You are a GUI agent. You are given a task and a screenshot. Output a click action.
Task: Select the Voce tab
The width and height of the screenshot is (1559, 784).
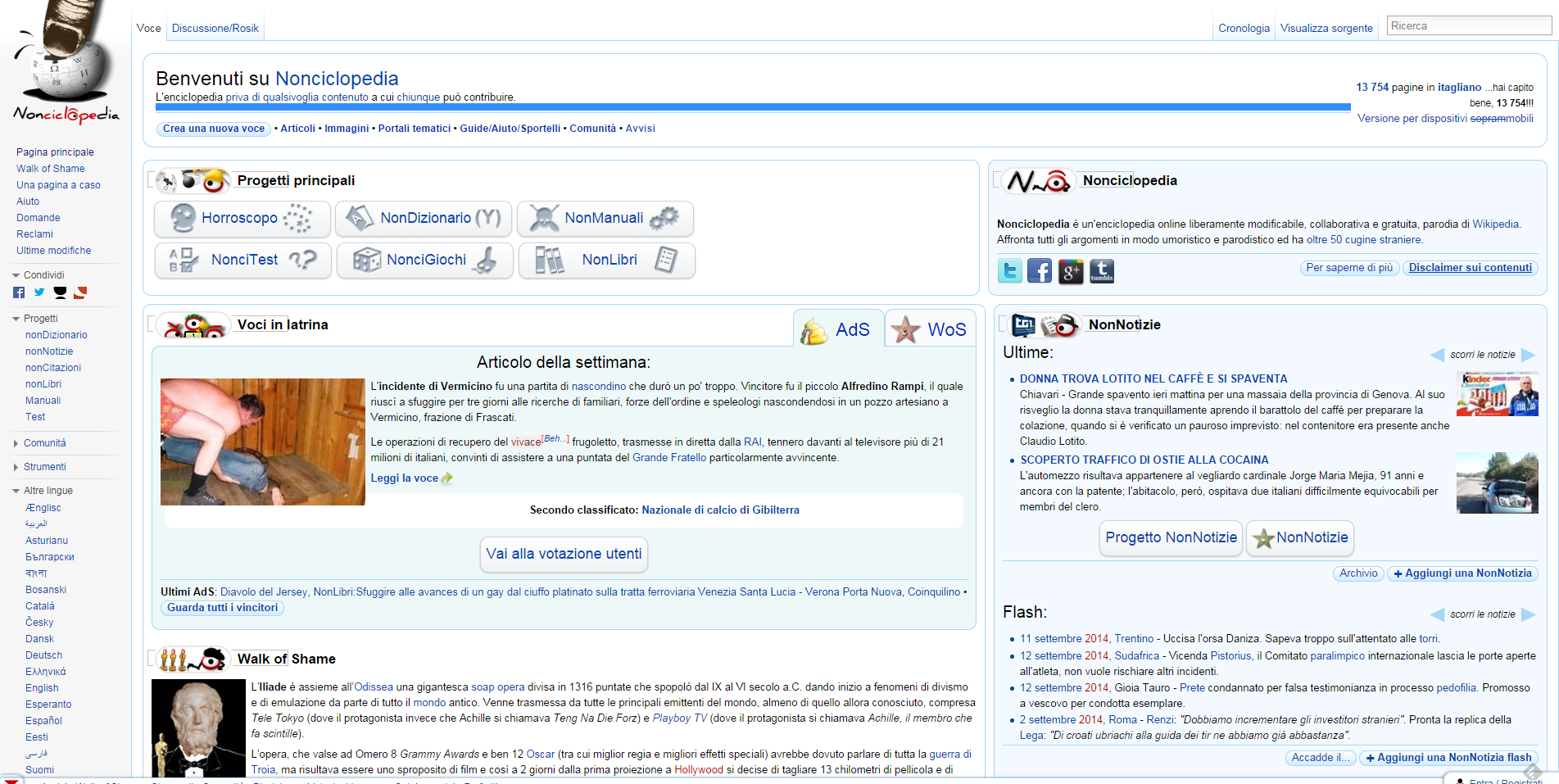(x=149, y=28)
